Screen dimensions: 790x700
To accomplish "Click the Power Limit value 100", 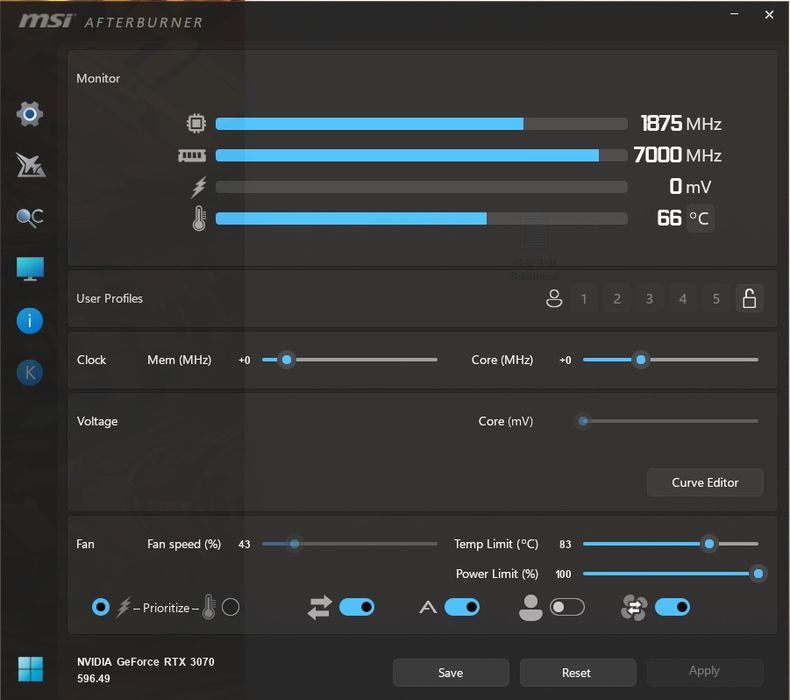I will click(x=563, y=574).
